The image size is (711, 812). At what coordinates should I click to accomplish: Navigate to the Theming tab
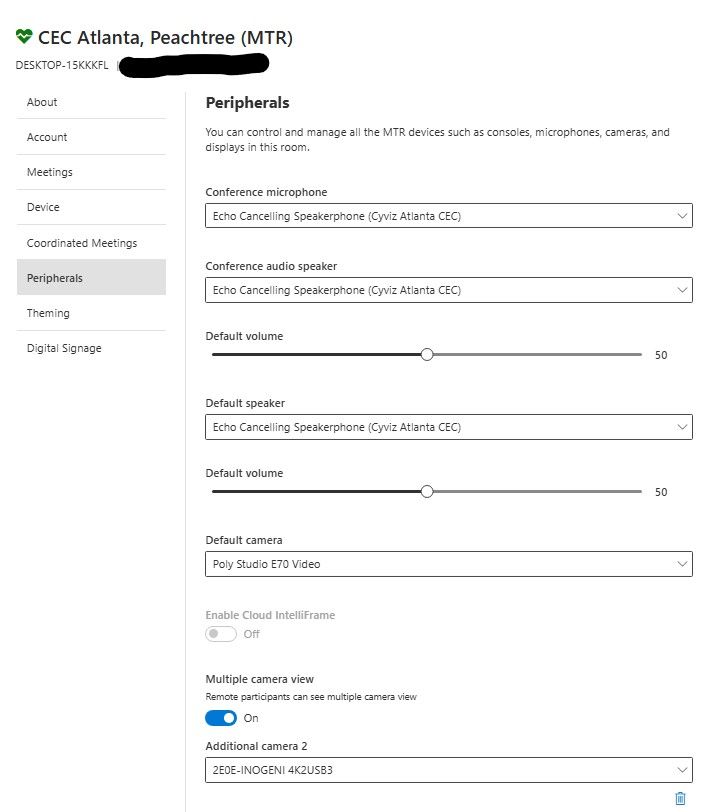pyautogui.click(x=48, y=313)
